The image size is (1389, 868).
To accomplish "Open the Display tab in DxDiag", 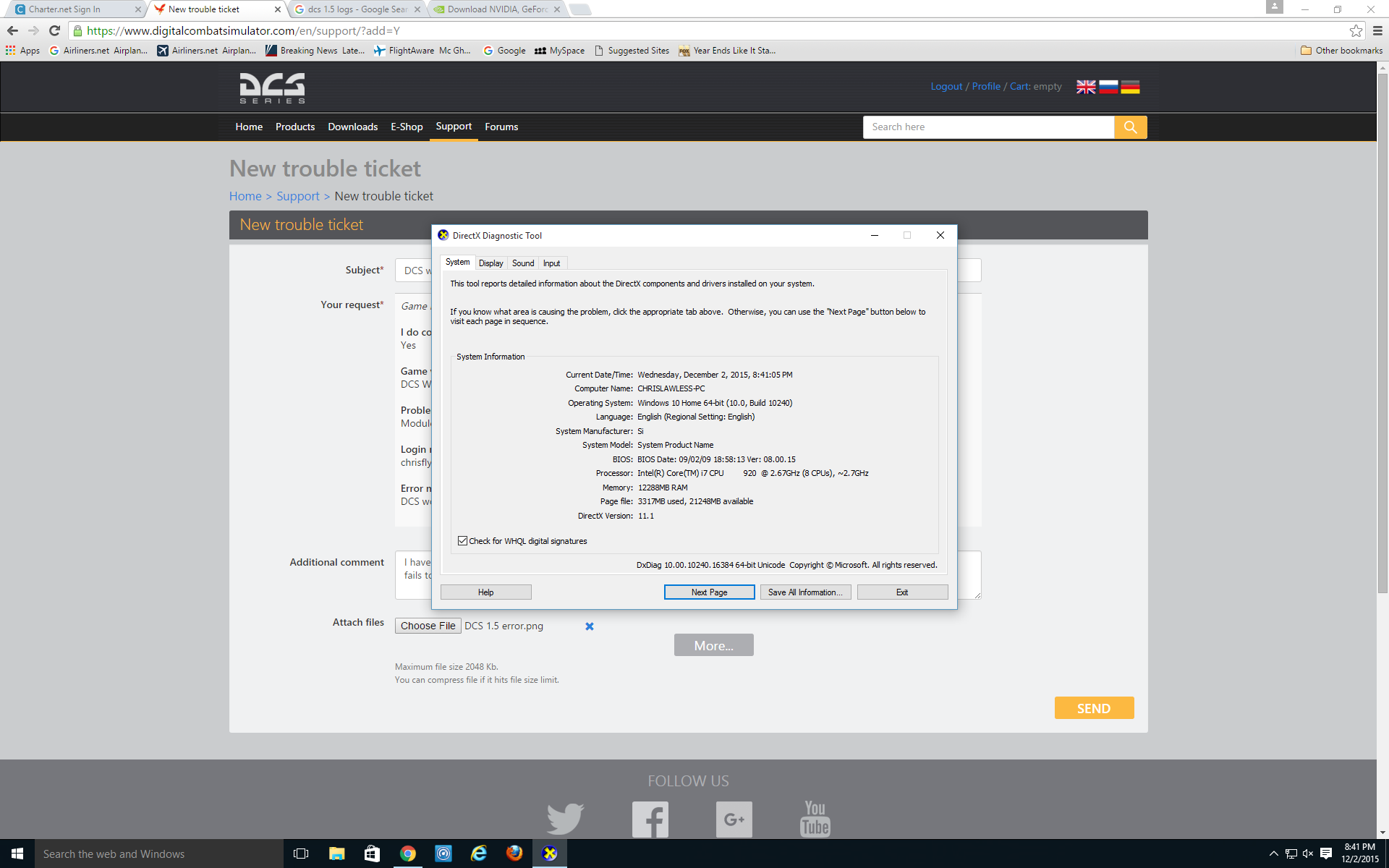I will click(x=490, y=263).
